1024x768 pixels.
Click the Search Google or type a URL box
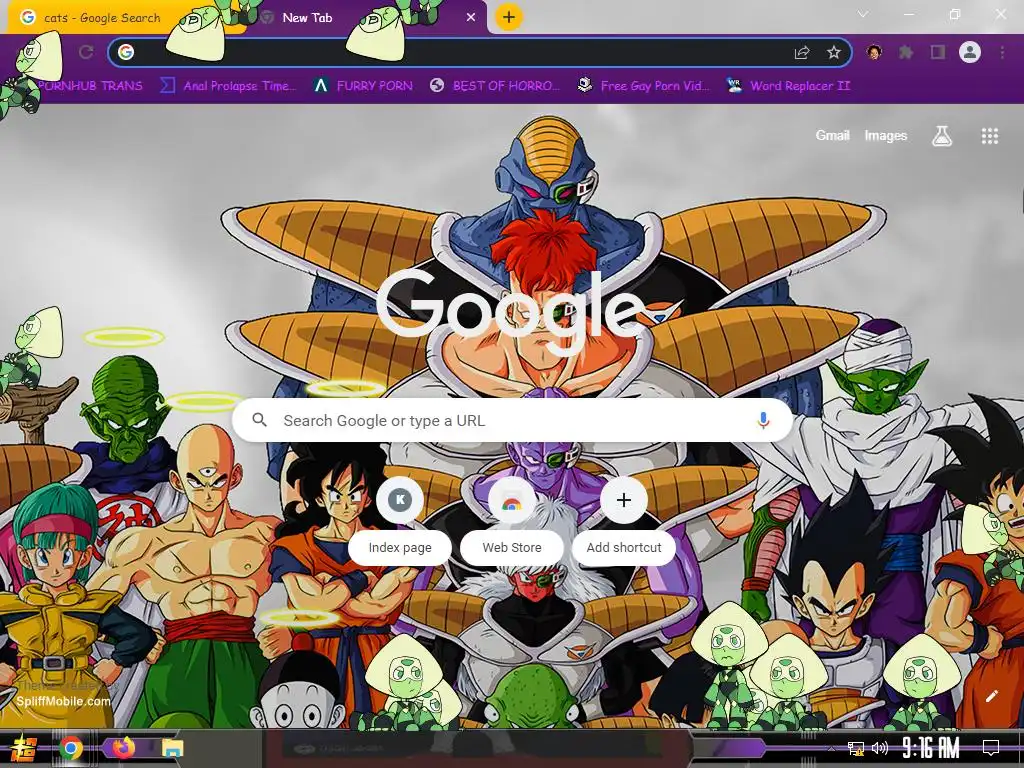pyautogui.click(x=513, y=421)
